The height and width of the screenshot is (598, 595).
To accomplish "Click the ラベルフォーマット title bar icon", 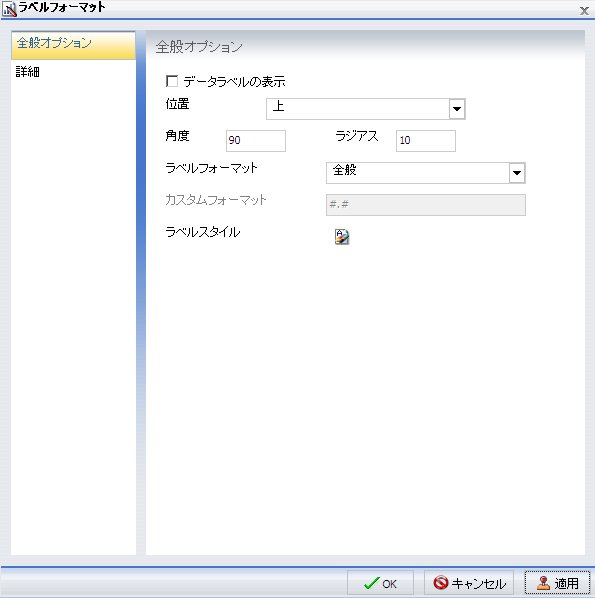I will (x=10, y=9).
